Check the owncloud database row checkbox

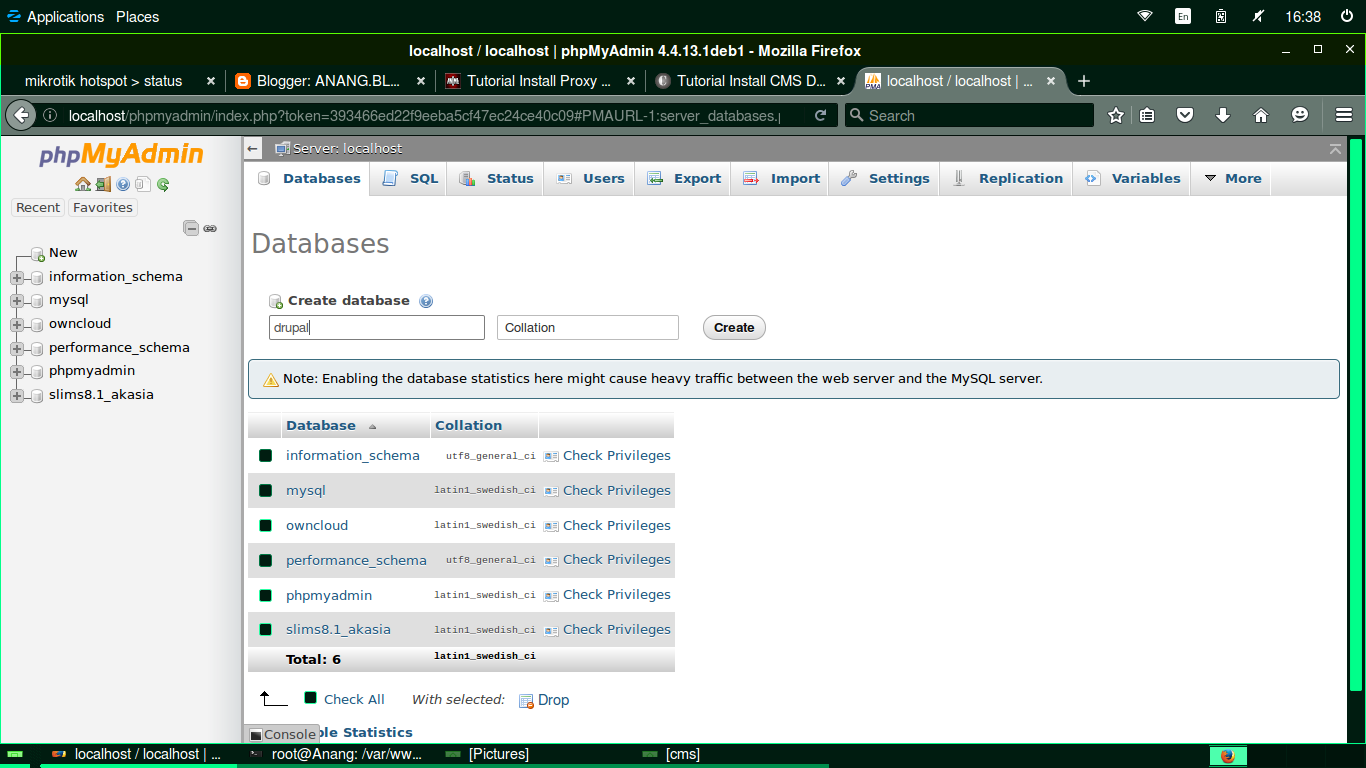click(265, 525)
